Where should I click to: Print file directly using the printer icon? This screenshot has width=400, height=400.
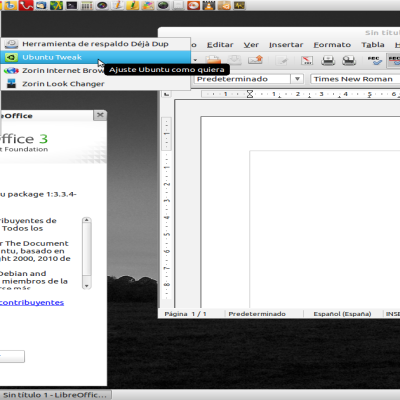(x=328, y=60)
